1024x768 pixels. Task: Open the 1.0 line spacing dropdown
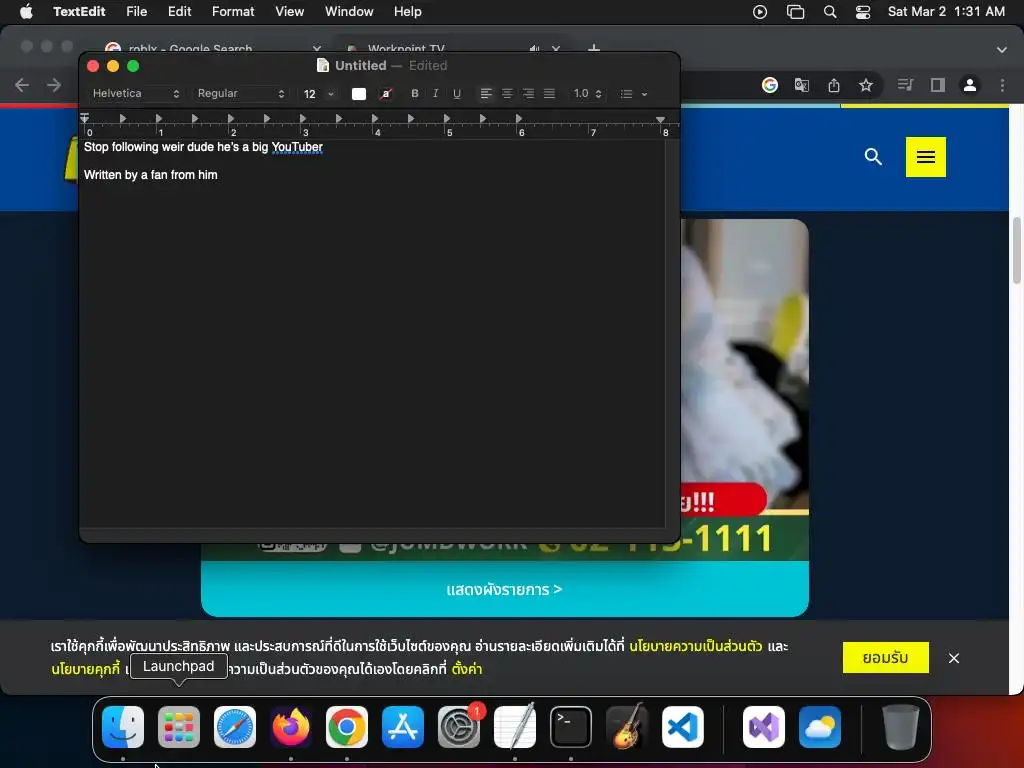point(586,93)
